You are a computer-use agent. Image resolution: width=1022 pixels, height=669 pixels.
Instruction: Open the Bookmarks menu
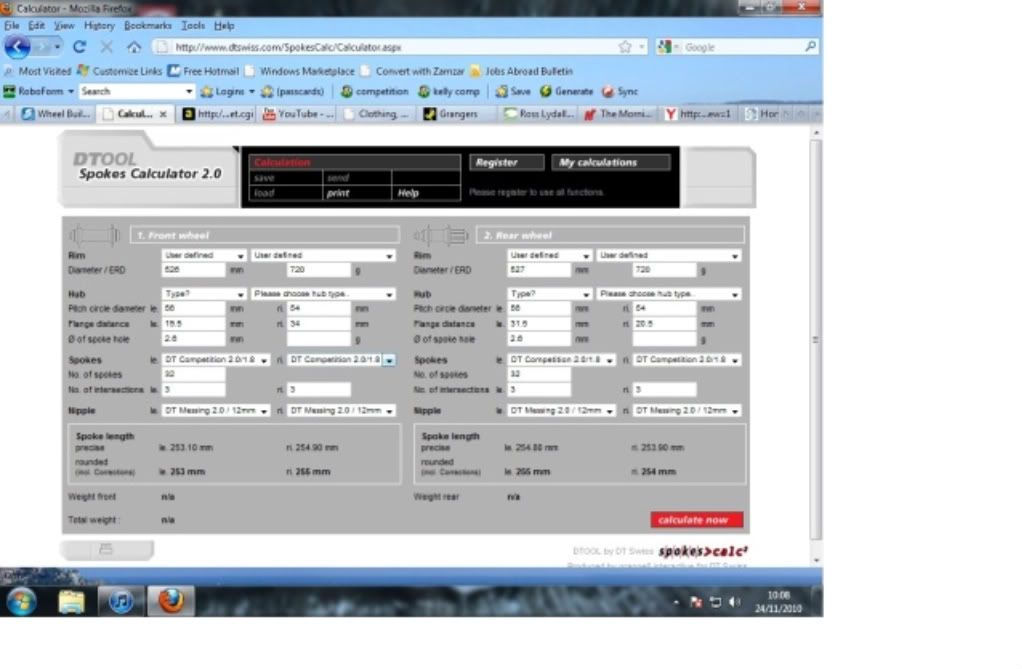click(148, 25)
